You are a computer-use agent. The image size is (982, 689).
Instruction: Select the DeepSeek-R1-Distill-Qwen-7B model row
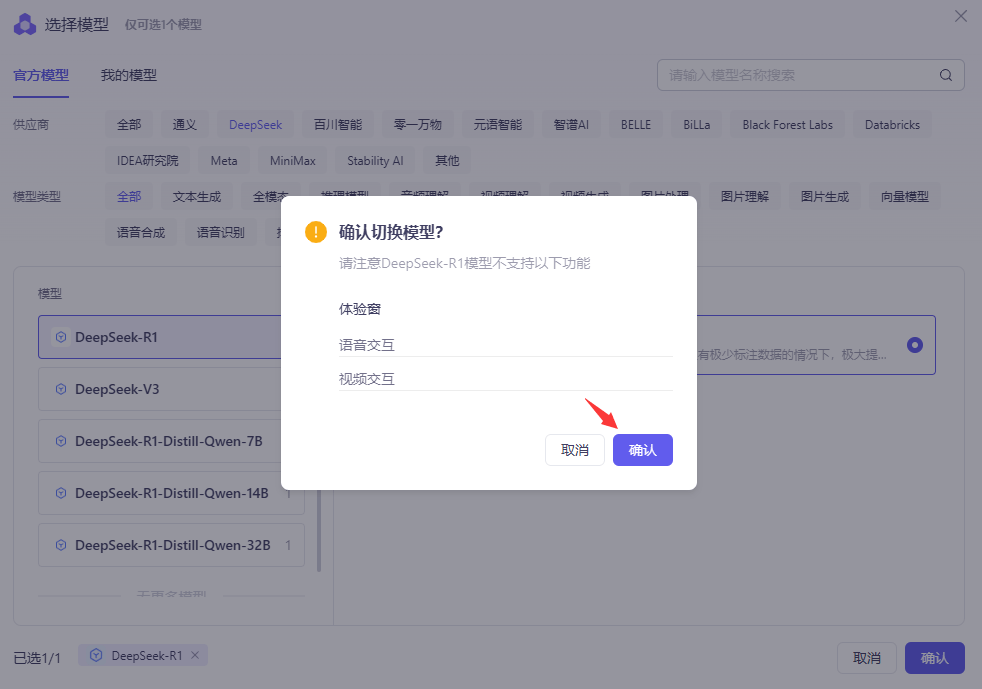click(160, 441)
